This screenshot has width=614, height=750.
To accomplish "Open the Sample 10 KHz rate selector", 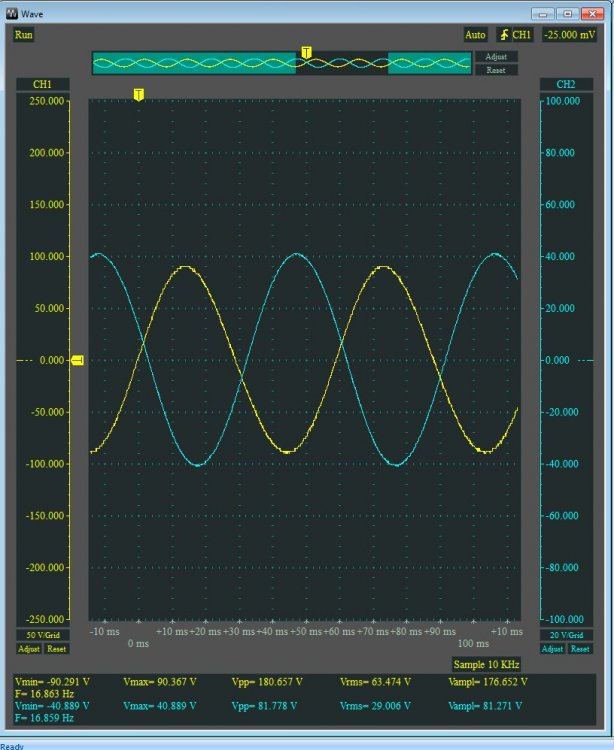I will [x=485, y=663].
